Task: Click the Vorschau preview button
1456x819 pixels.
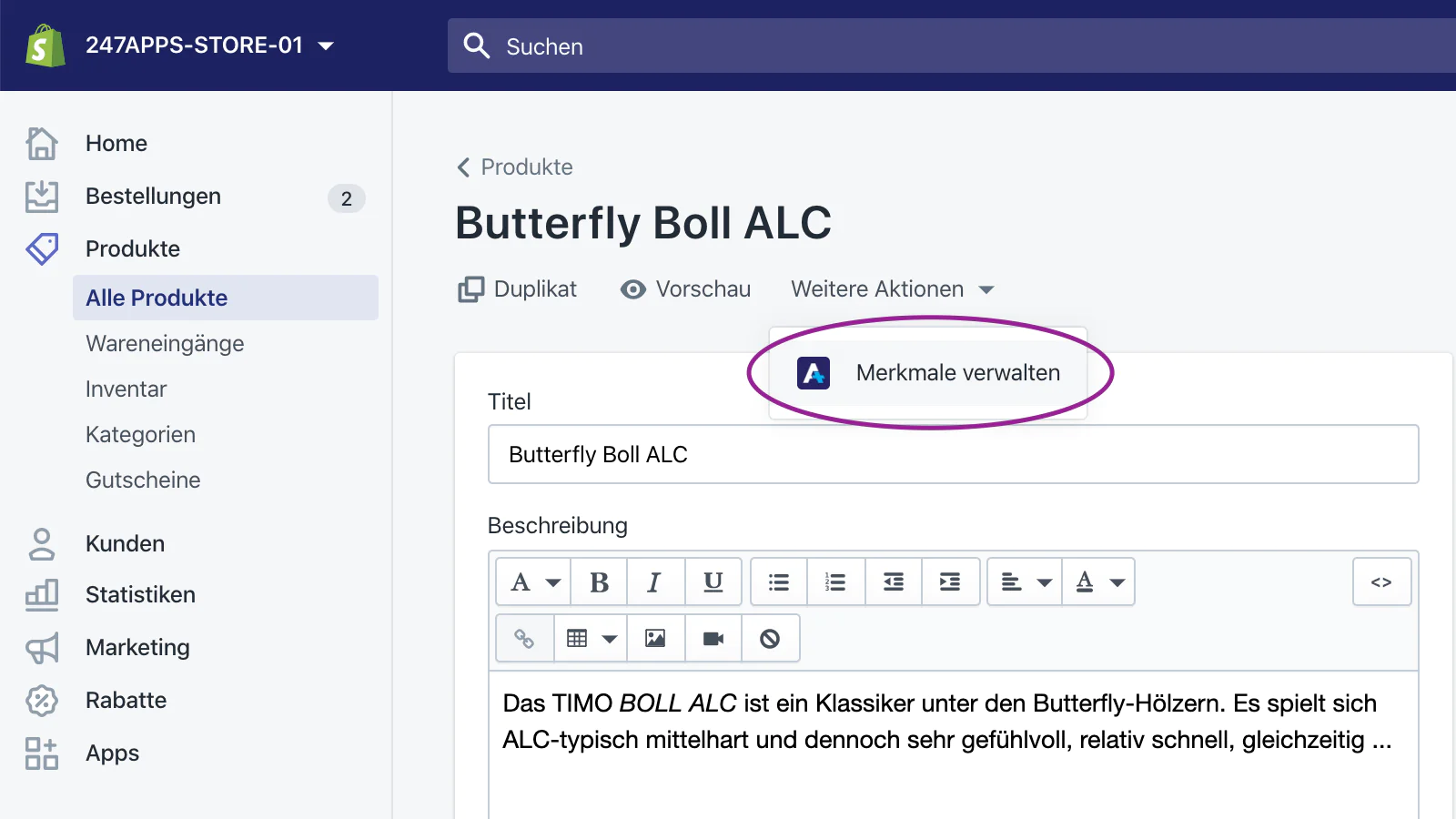Action: [x=685, y=289]
